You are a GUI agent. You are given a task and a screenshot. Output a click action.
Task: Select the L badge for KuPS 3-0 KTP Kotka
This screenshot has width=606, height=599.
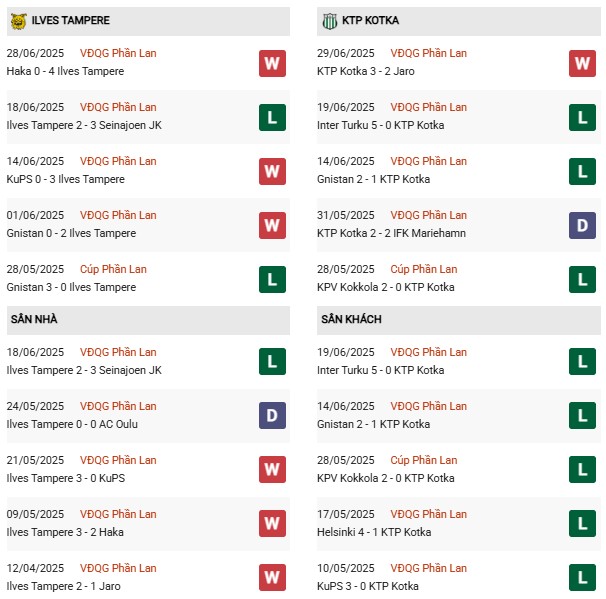[x=582, y=578]
